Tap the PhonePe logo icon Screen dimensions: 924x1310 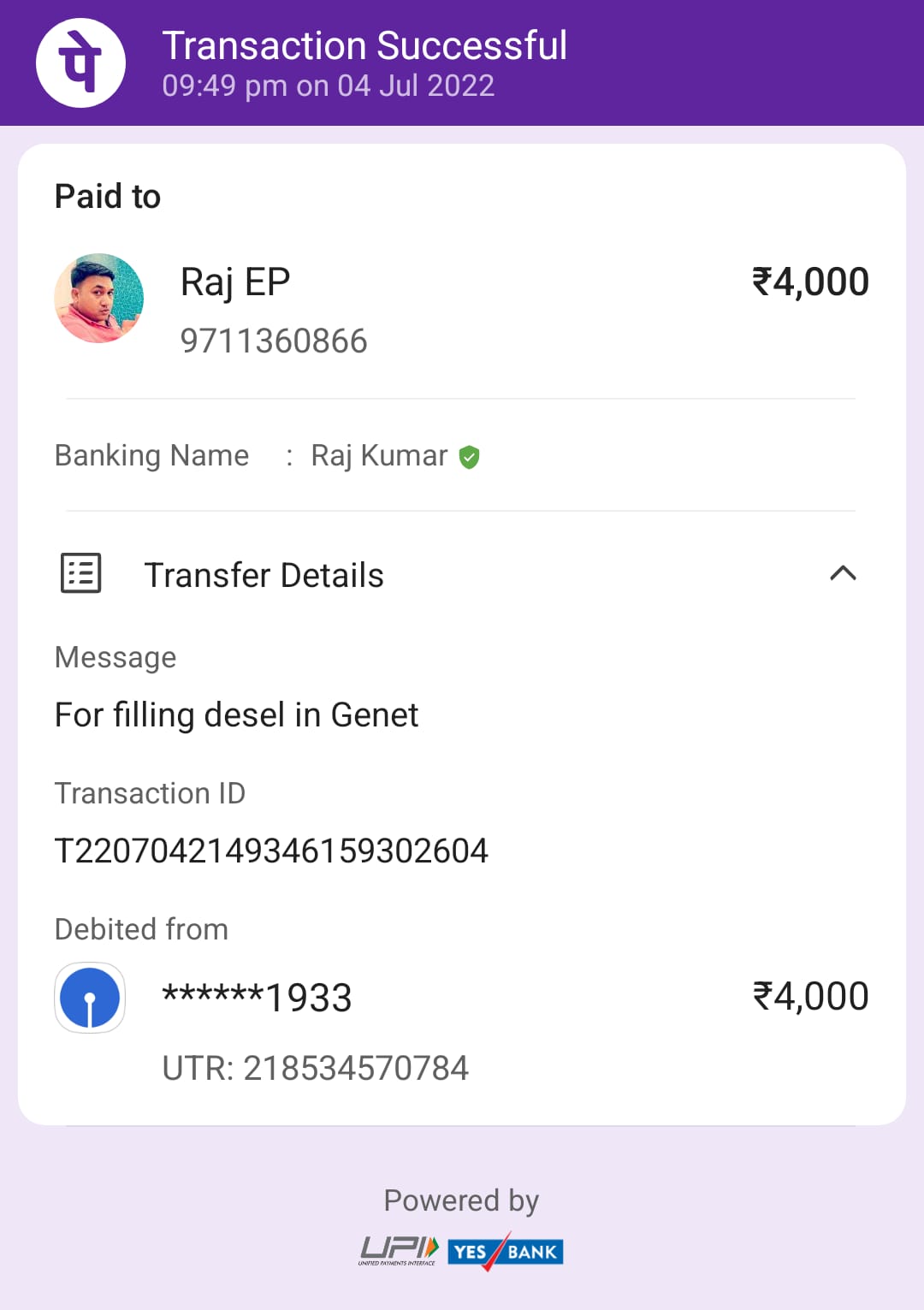point(80,62)
